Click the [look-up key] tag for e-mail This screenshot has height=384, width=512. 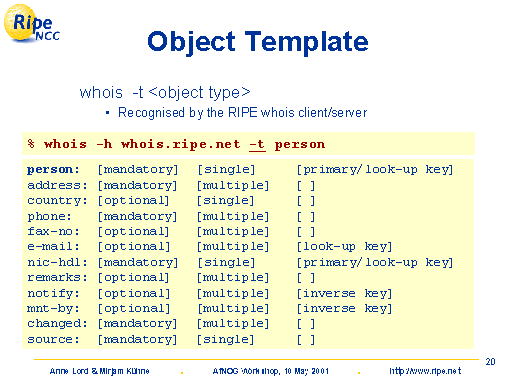point(344,247)
